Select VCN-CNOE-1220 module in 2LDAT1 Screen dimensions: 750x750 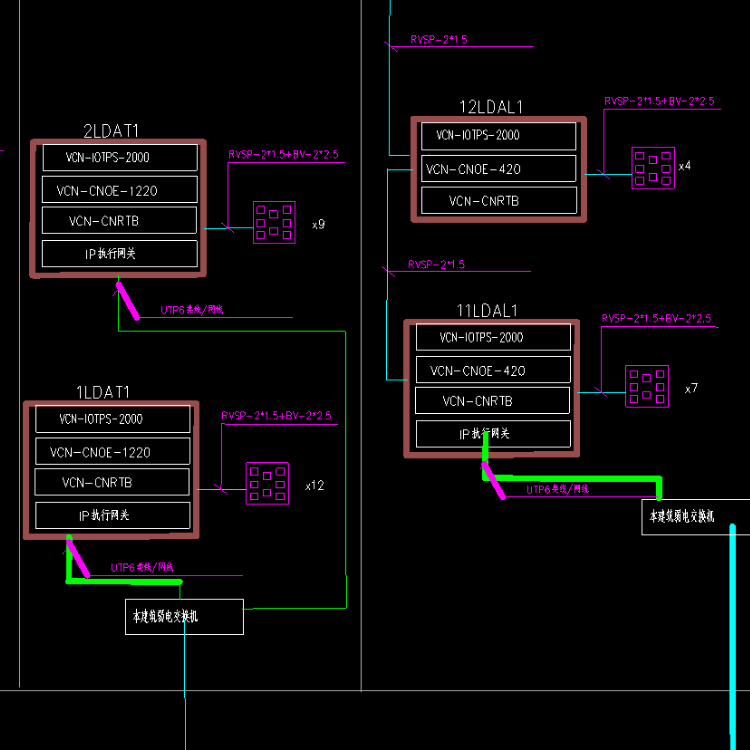[120, 189]
